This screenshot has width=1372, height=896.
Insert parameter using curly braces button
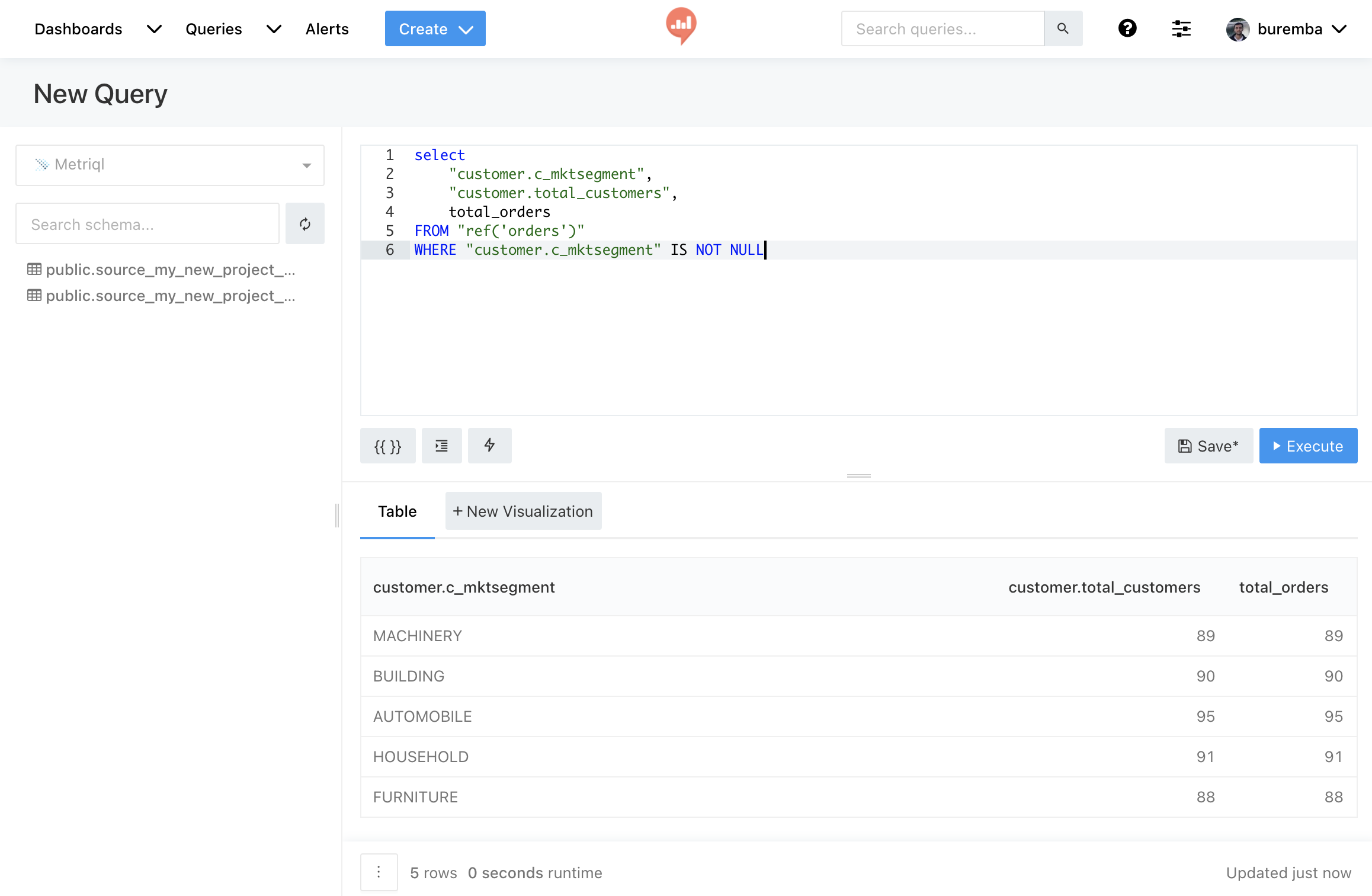(387, 446)
